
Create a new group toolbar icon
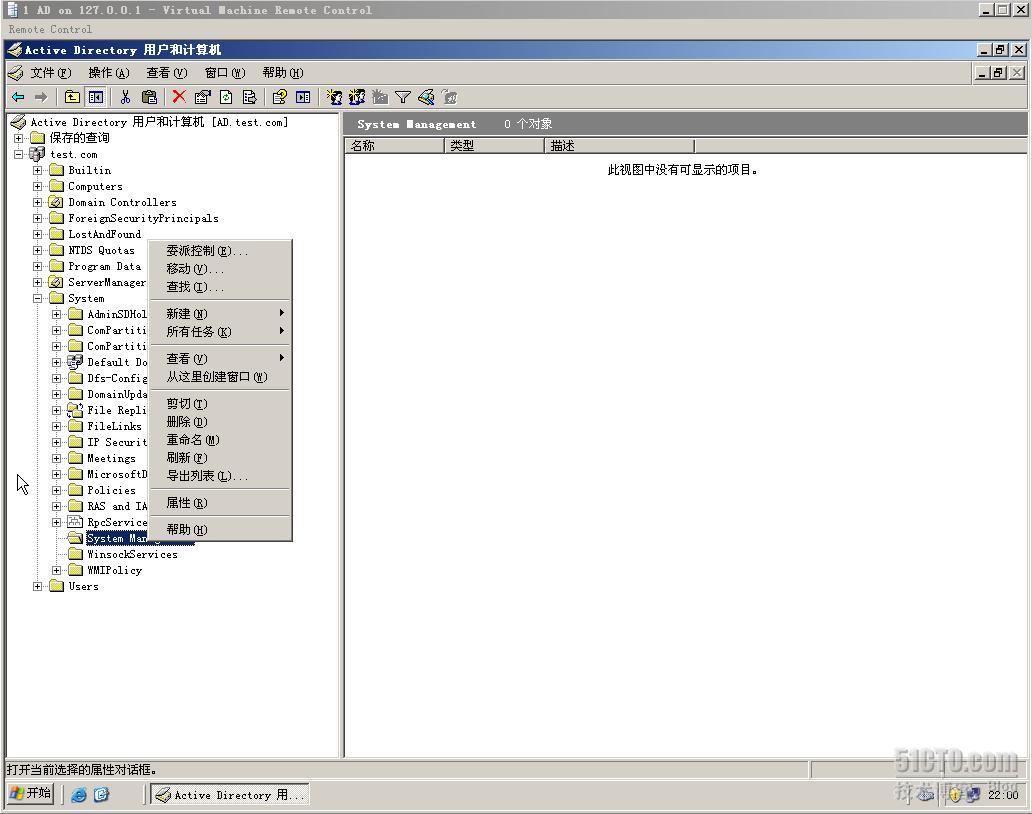[x=357, y=97]
